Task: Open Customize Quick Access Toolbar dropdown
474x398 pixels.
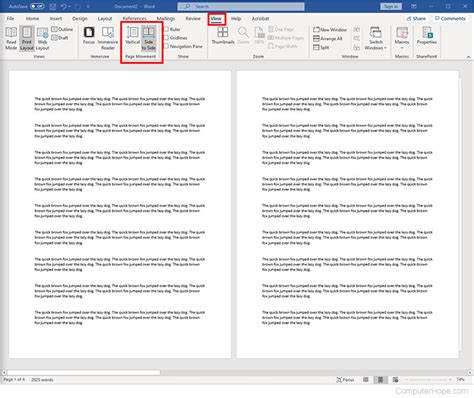Action: coord(88,6)
